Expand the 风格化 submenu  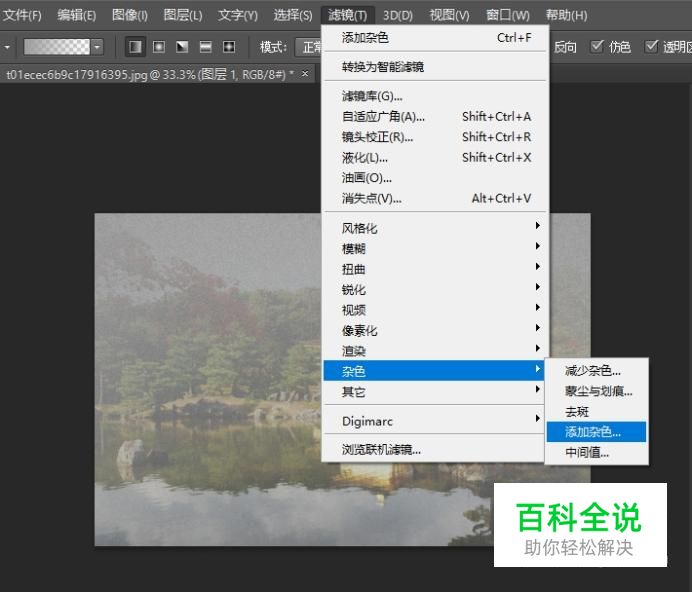click(435, 228)
